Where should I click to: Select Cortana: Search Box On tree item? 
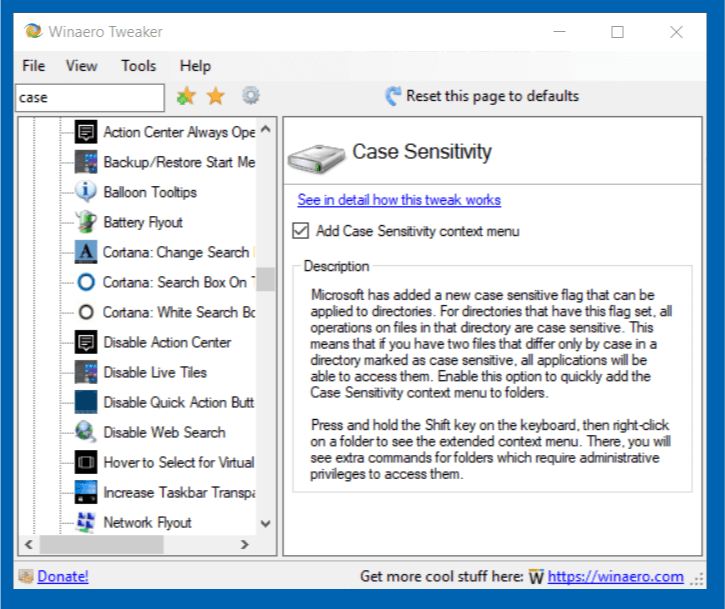coord(178,282)
